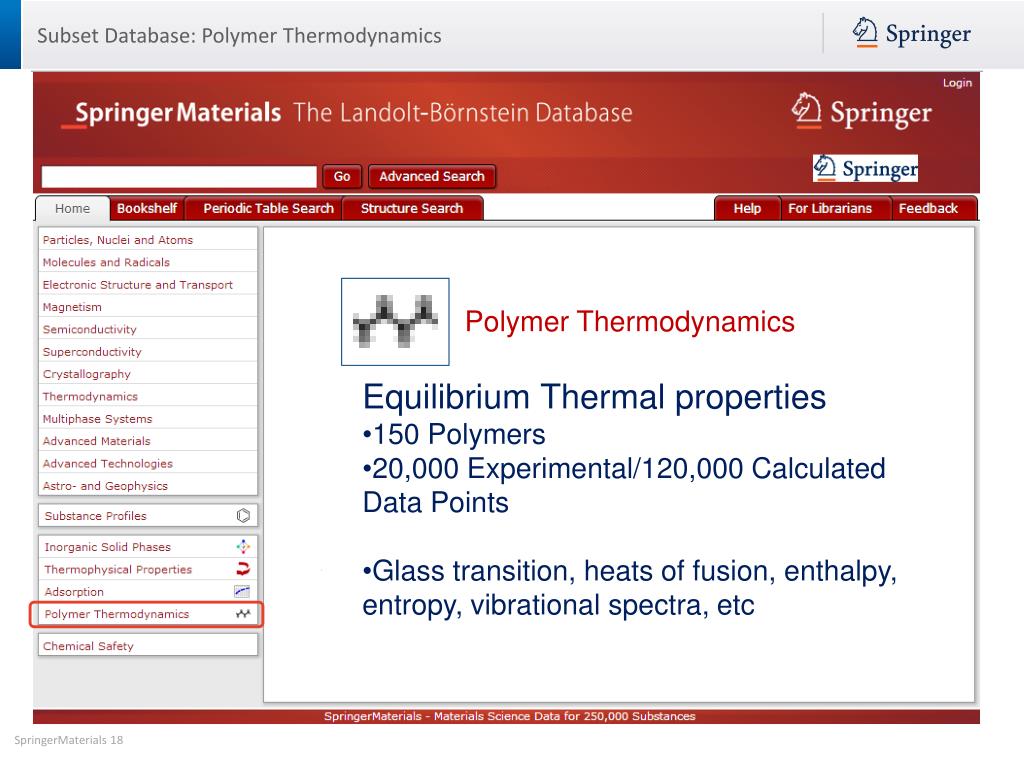This screenshot has height=768, width=1024.
Task: Open the Inorganic Solid Phases link
Action: [x=107, y=547]
